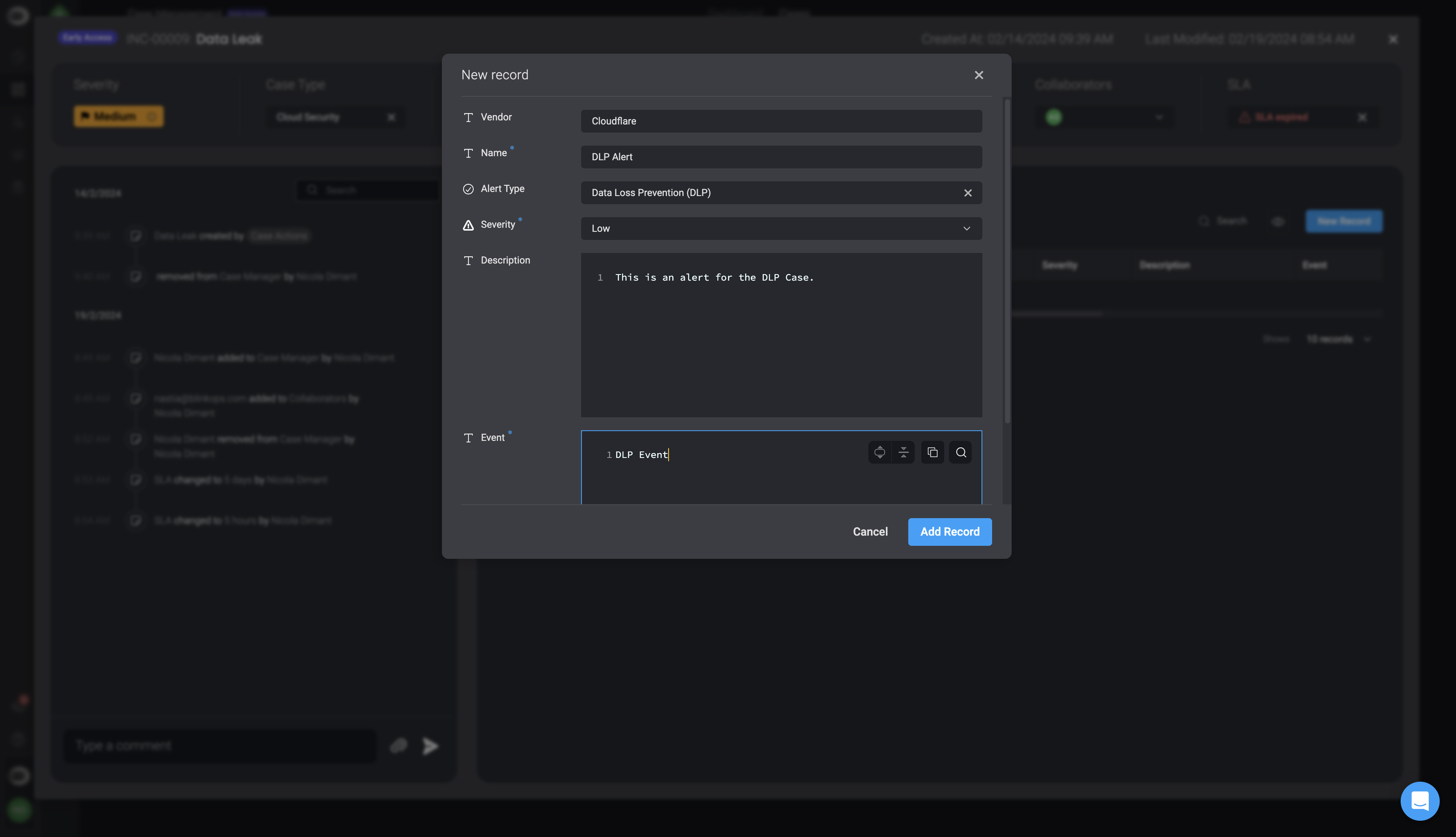Close the New record dialog
The height and width of the screenshot is (837, 1456).
[x=979, y=75]
